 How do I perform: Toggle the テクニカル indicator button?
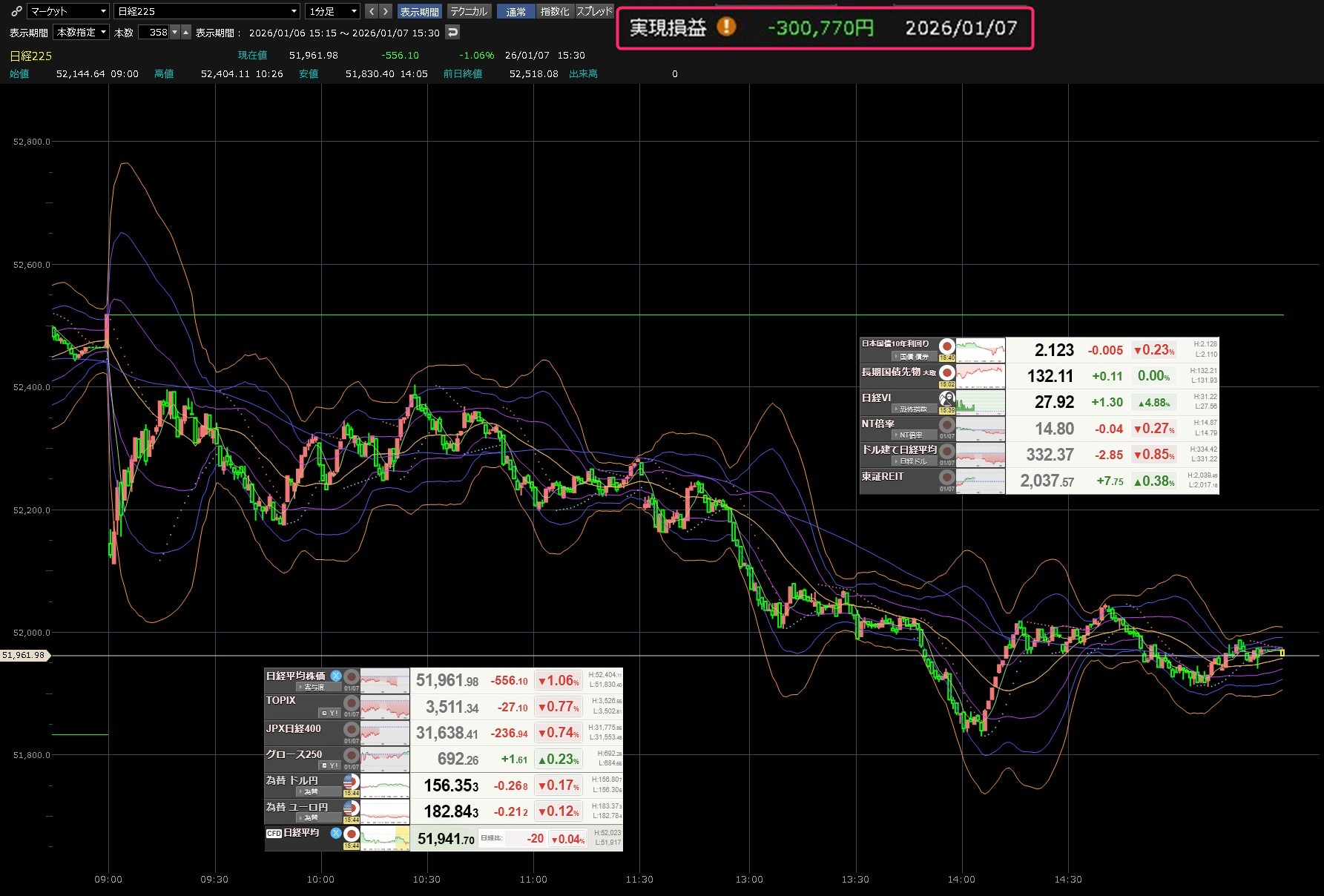(469, 11)
